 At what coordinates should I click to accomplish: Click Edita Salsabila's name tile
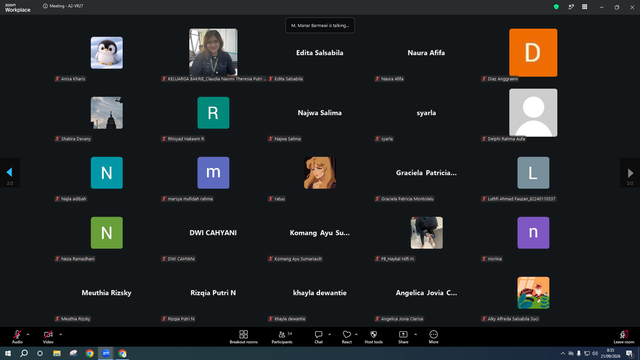(320, 53)
